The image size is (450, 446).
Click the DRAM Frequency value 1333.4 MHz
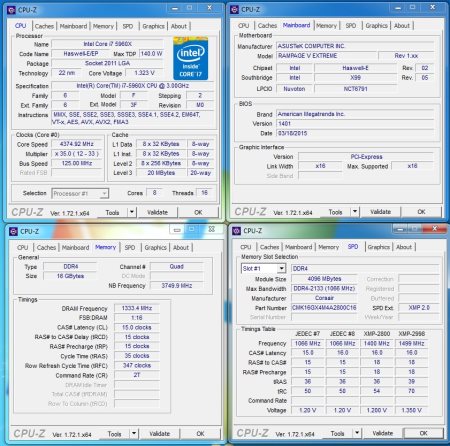tap(137, 308)
